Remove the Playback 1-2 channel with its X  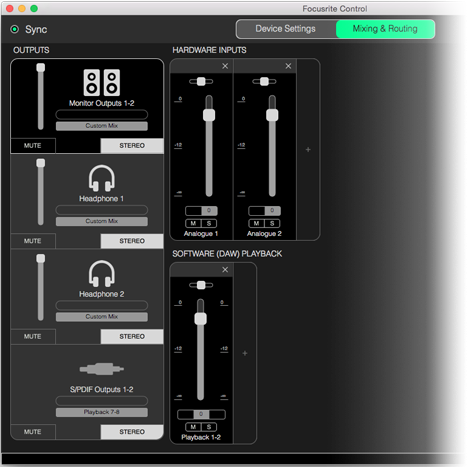(225, 270)
